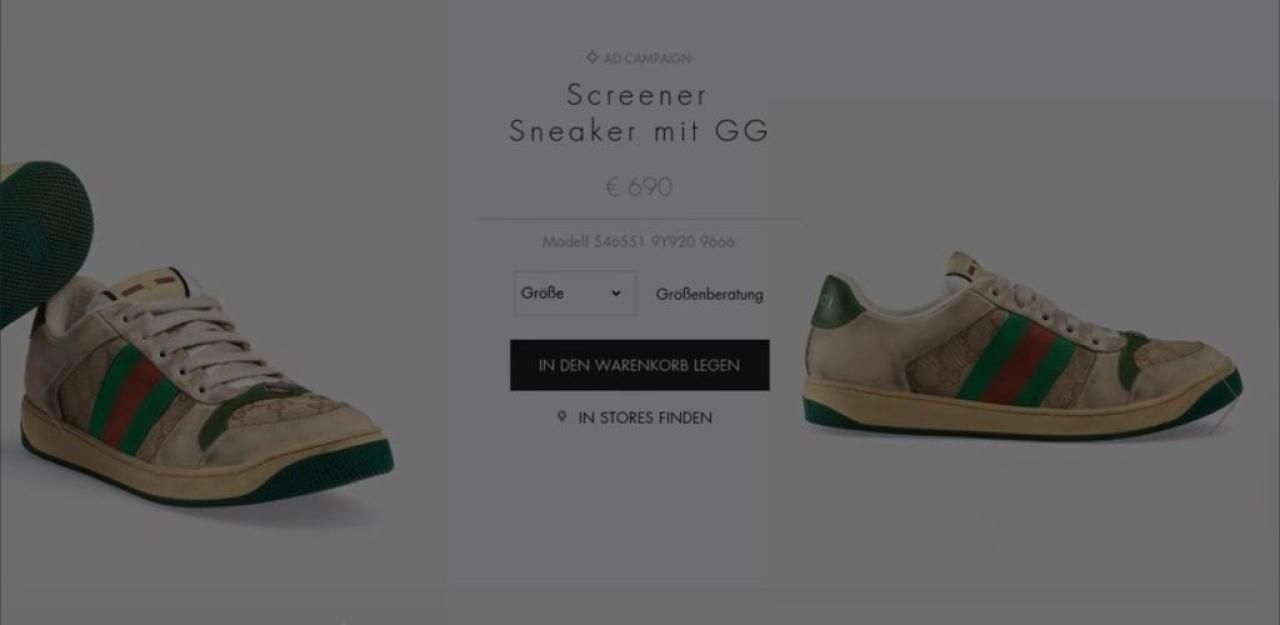The height and width of the screenshot is (625, 1280).
Task: Click the Modell 546551 9Y920 9666 text
Action: point(639,242)
